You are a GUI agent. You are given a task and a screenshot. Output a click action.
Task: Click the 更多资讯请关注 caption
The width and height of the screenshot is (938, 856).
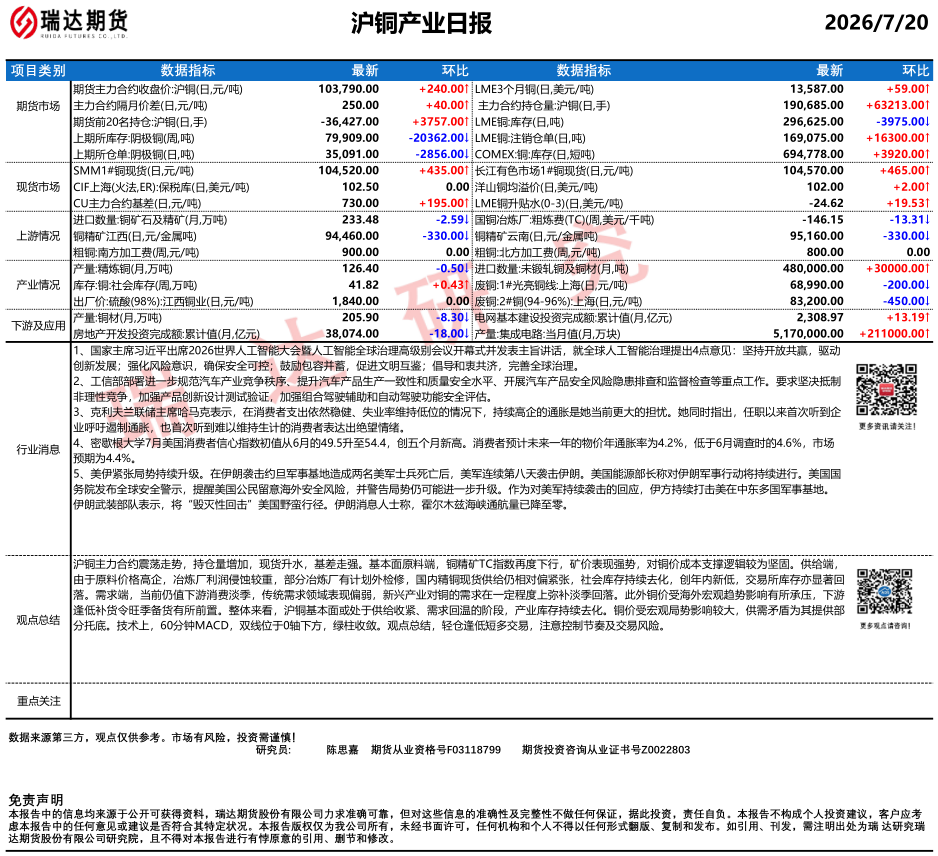[887, 427]
